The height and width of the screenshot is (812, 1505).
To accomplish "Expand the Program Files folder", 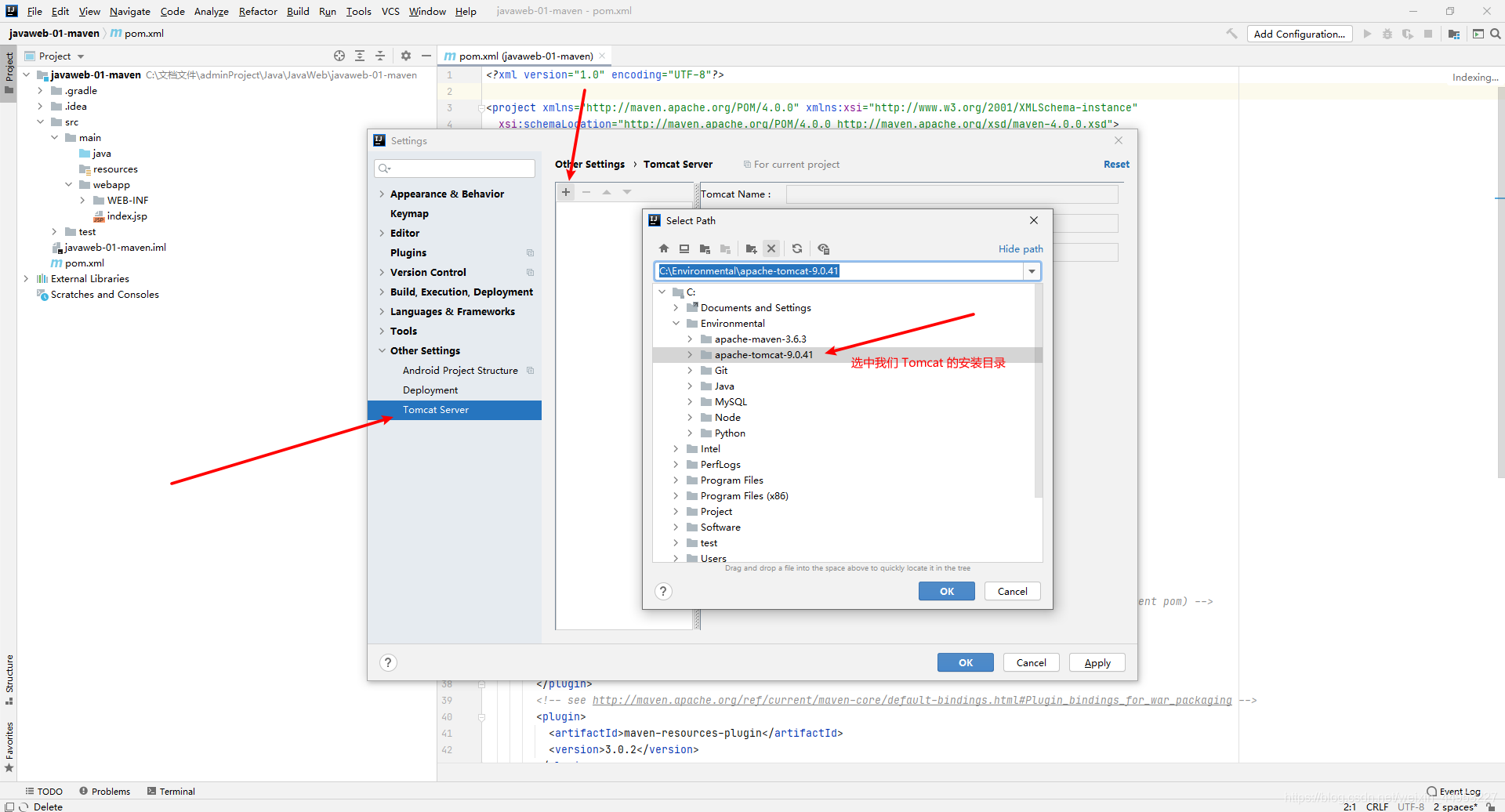I will pyautogui.click(x=676, y=480).
